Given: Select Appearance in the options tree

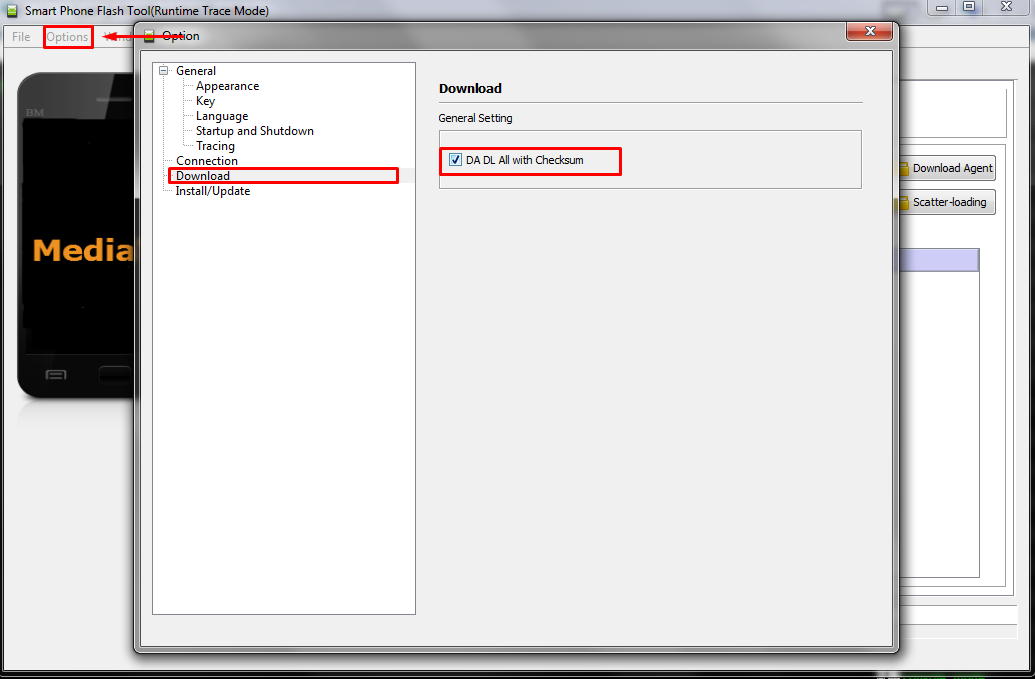Looking at the screenshot, I should point(227,86).
